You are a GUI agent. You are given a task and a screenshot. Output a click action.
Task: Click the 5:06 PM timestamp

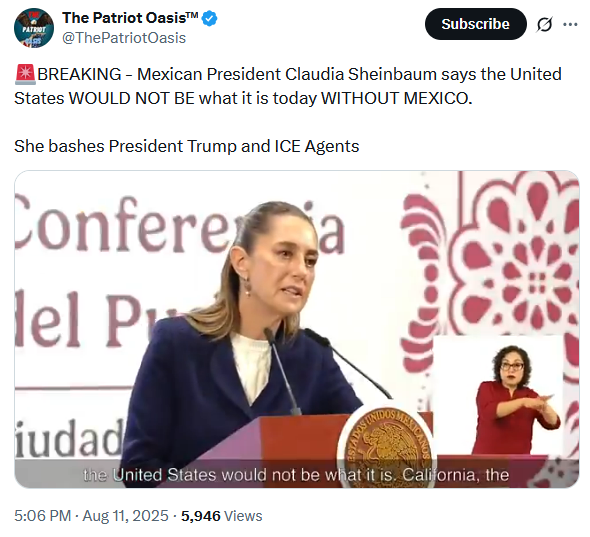click(x=42, y=516)
